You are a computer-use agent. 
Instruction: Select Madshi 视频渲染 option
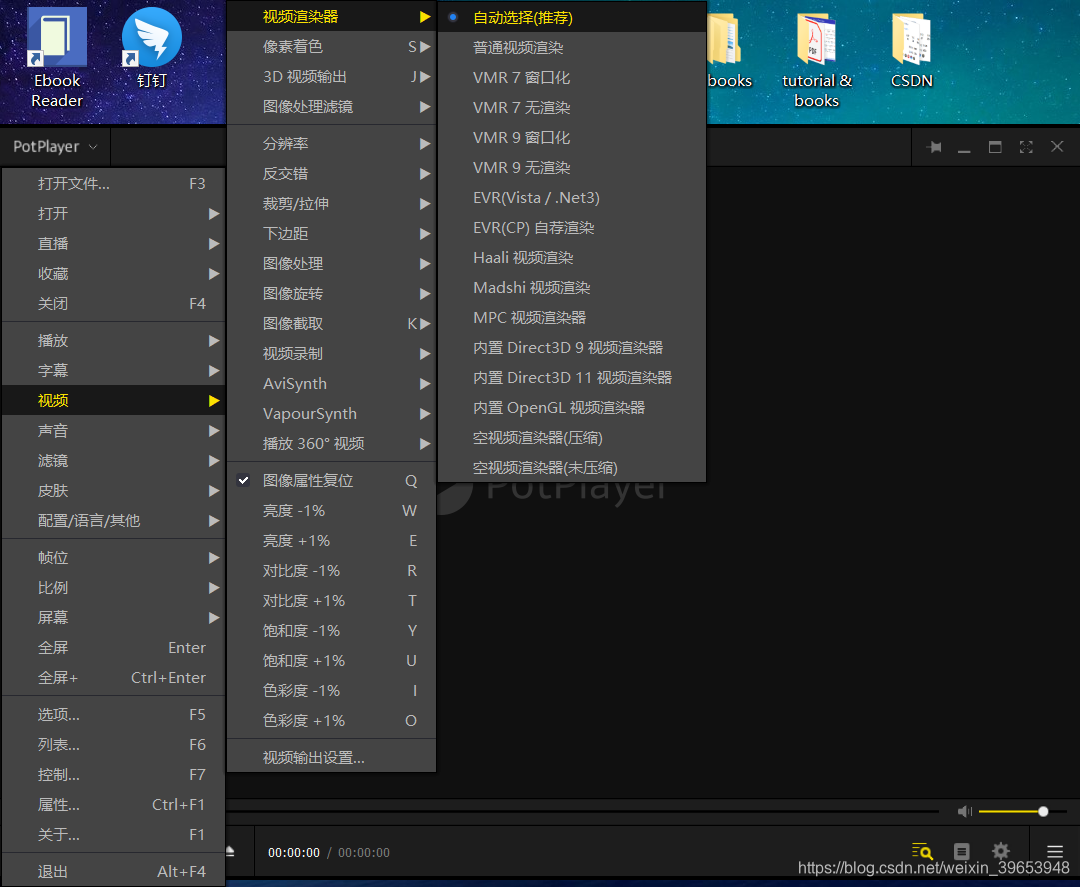point(572,287)
